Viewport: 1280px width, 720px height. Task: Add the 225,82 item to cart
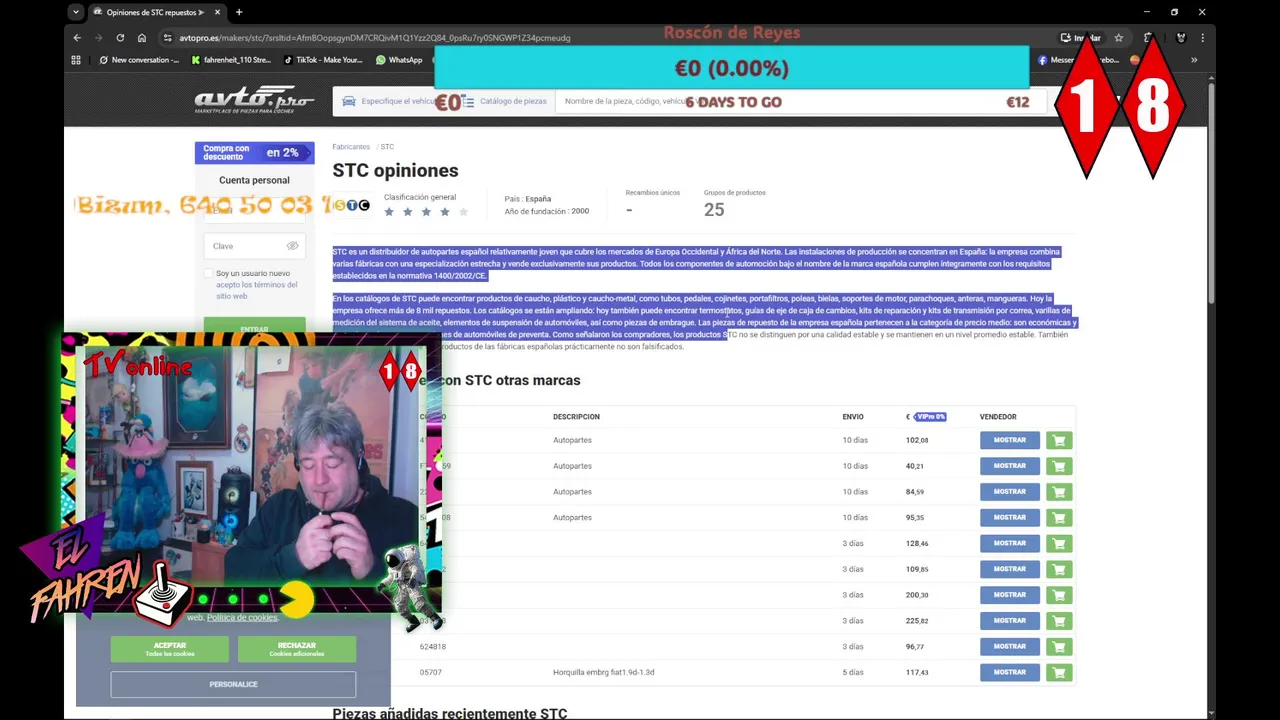[x=1059, y=621]
